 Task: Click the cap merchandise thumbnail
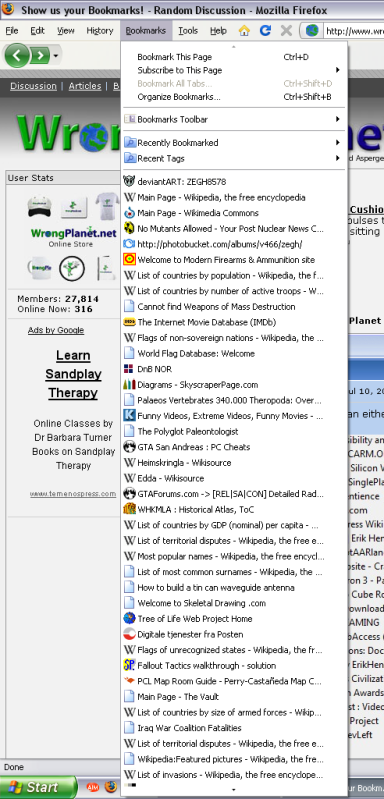point(40,206)
